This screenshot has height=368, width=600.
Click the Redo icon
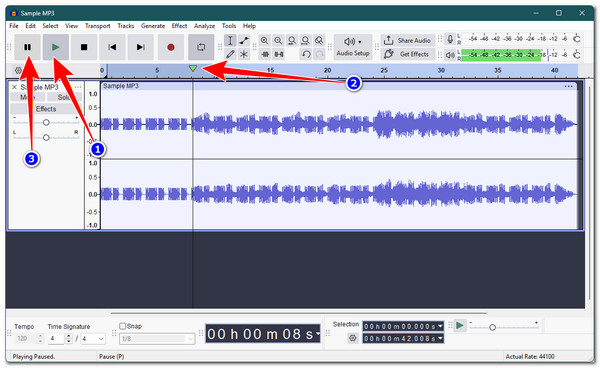point(319,54)
